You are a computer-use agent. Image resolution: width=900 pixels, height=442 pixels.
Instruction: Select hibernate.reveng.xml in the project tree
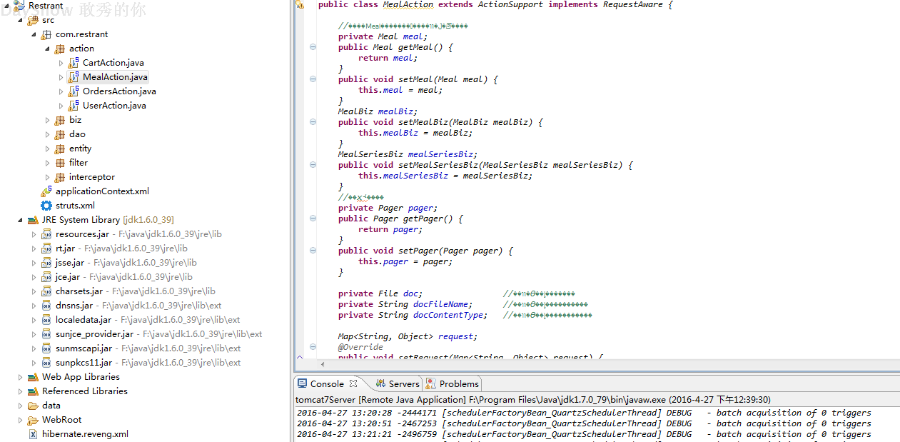coord(85,434)
